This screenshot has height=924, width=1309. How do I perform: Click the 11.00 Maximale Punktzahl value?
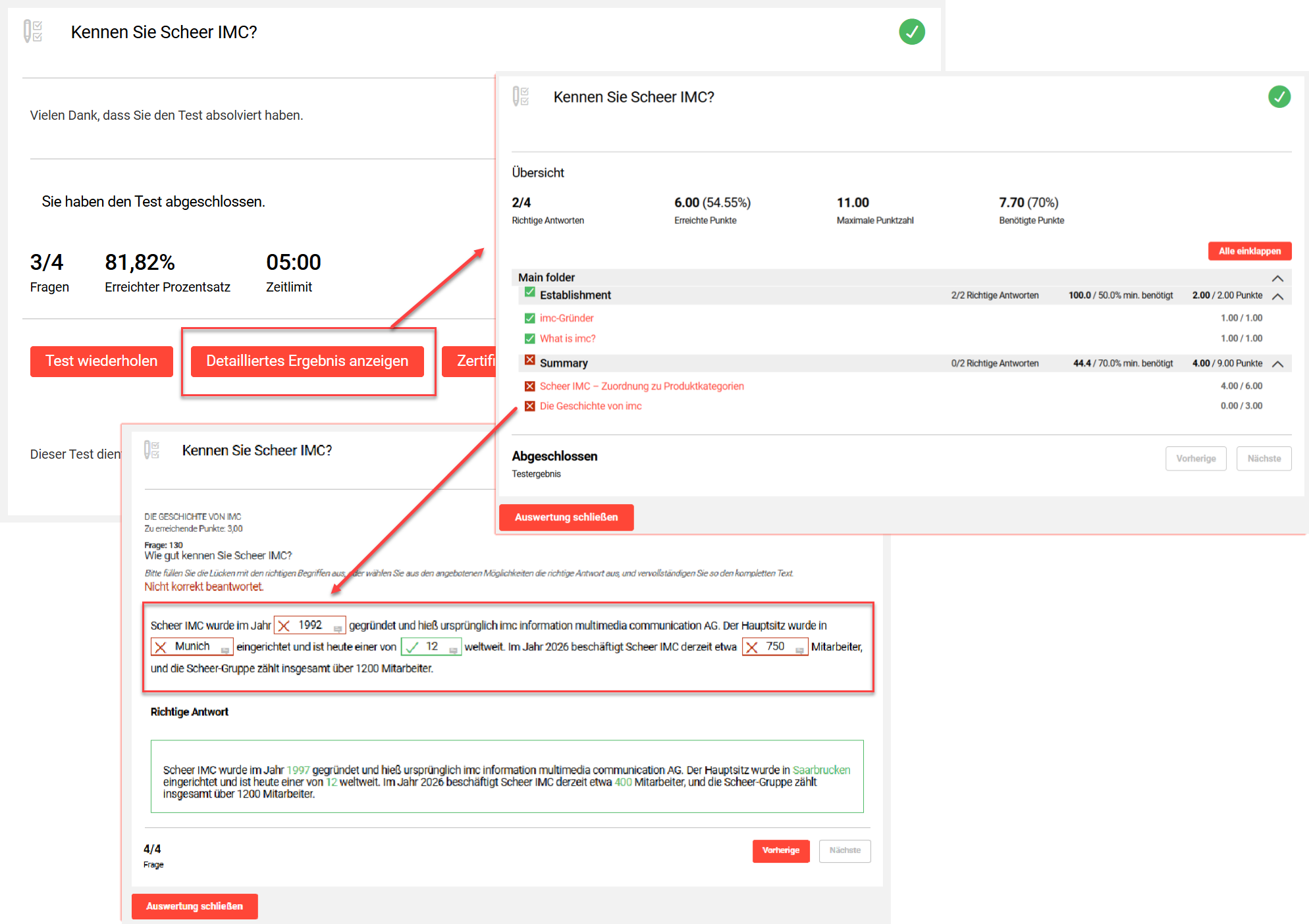(853, 202)
